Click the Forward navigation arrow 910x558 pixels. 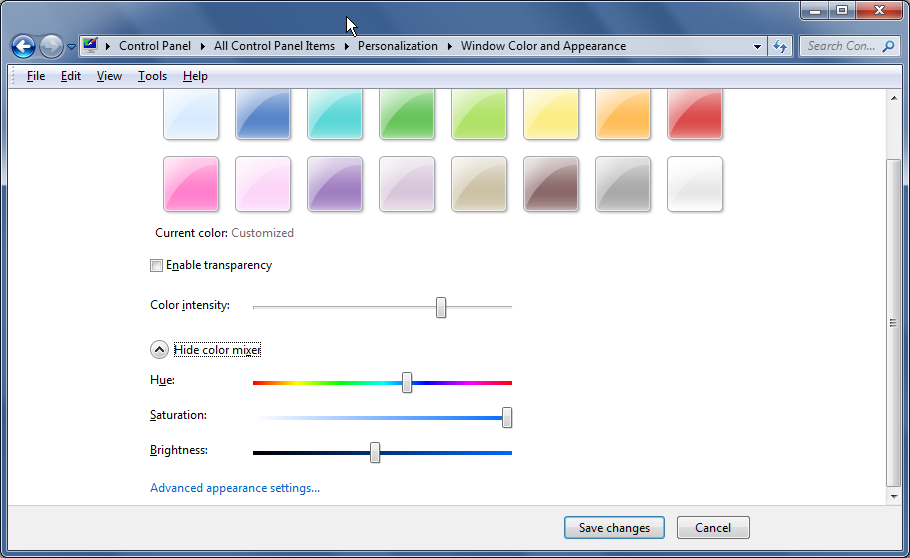[51, 46]
